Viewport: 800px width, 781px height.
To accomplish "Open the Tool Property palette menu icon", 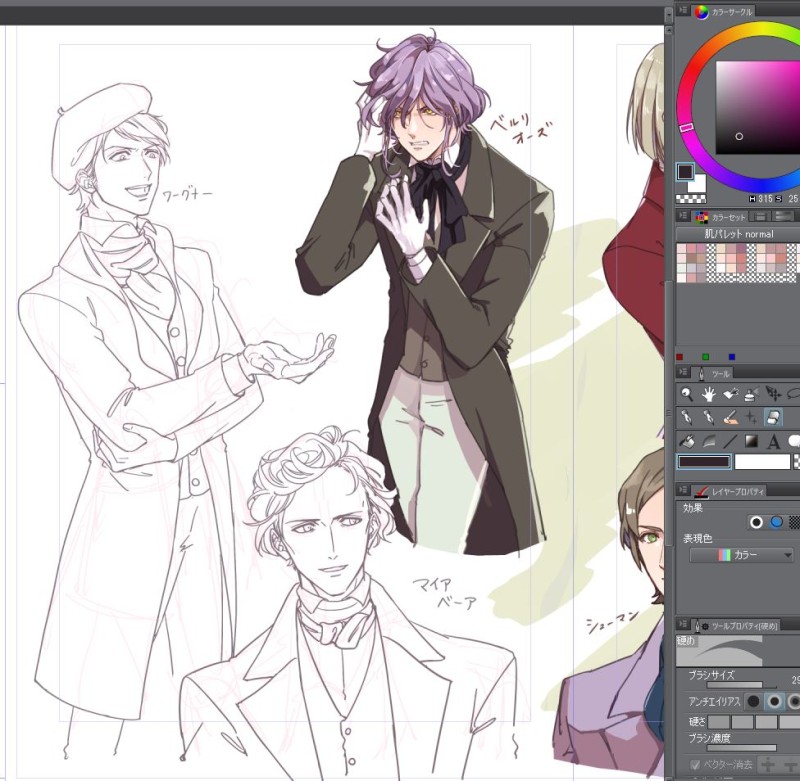I will [683, 624].
